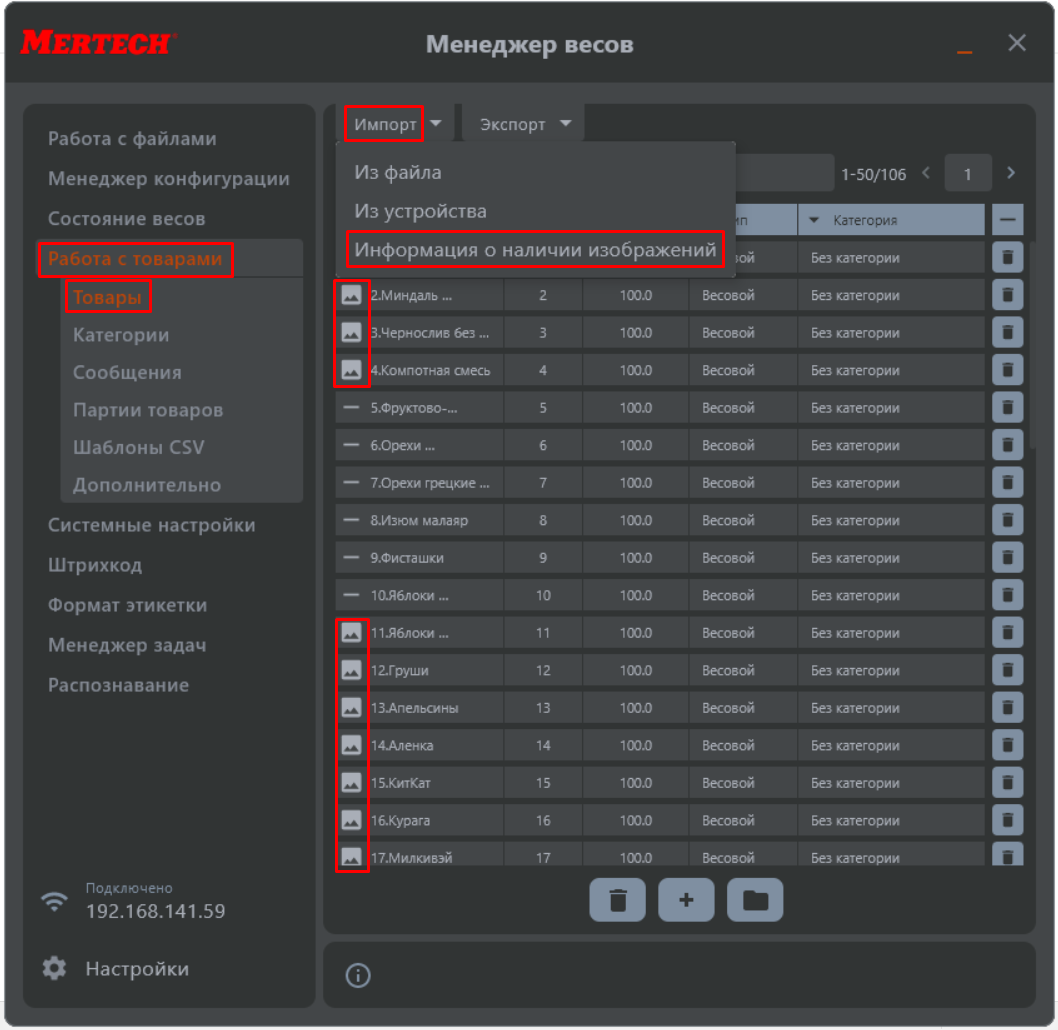Click trash icon in 9.Фисташки row
1058x1030 pixels.
[x=1007, y=558]
